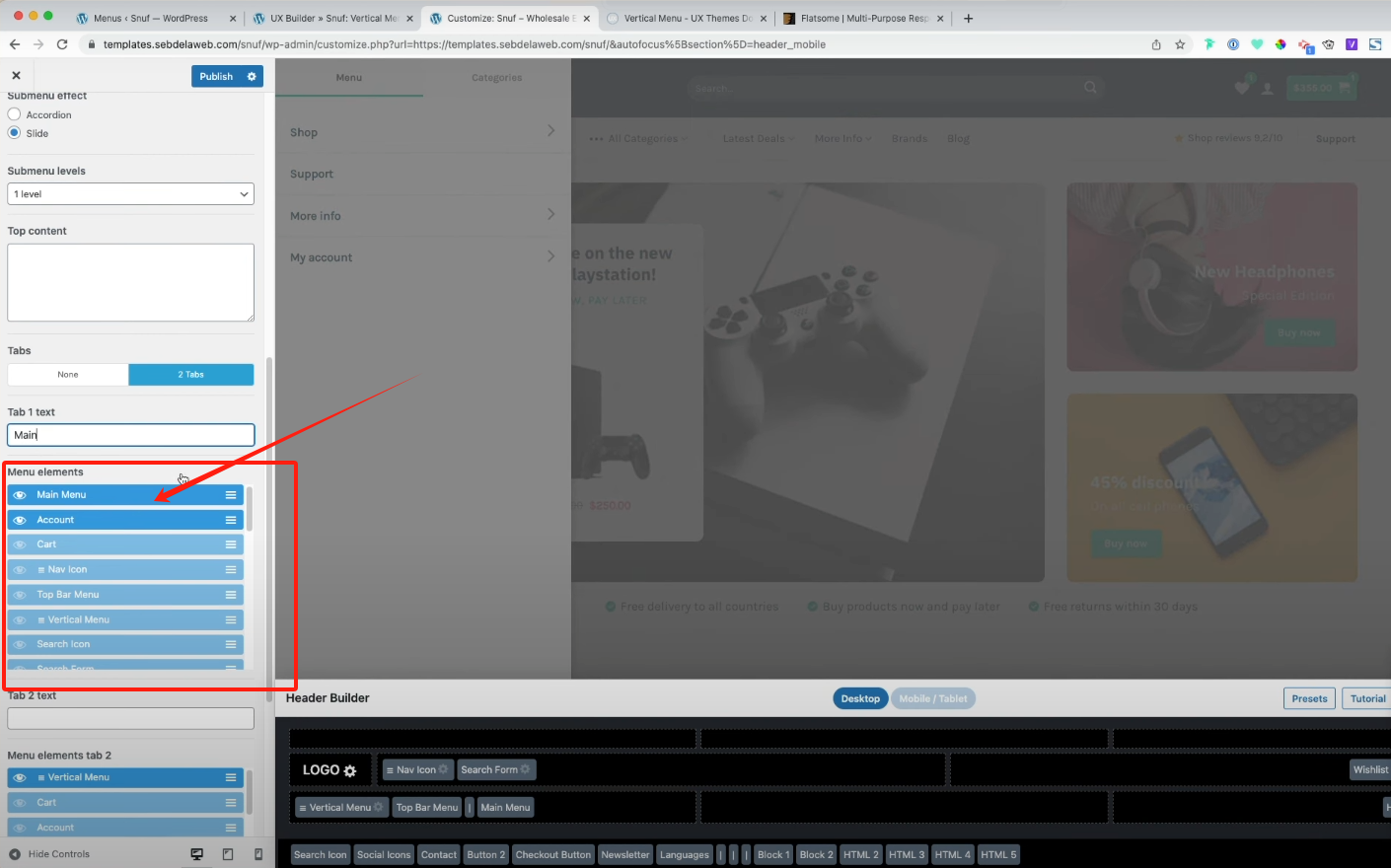Open Nav Icon gear settings in header builder
The image size is (1391, 868).
443,769
